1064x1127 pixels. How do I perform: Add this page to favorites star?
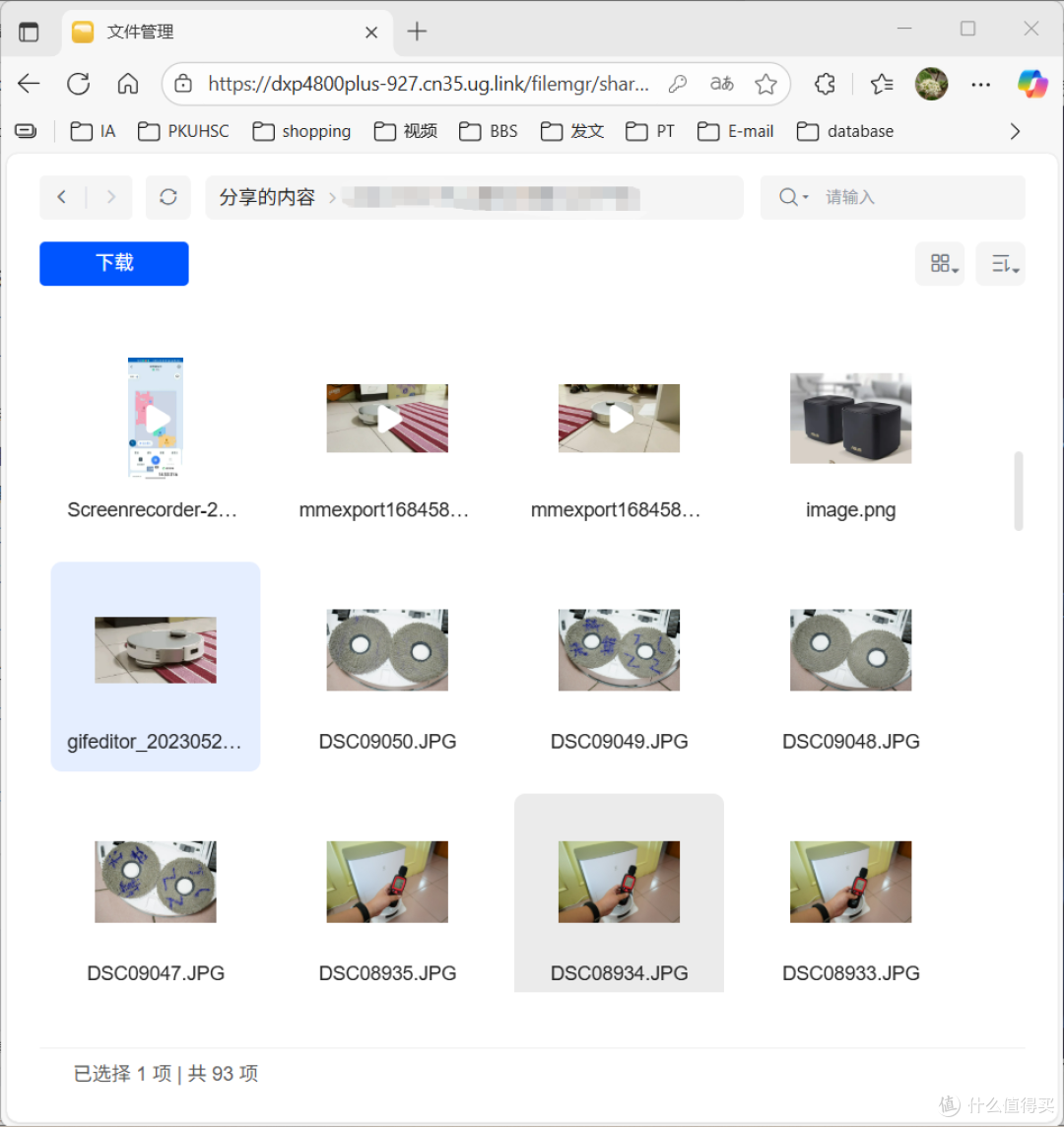pos(765,84)
